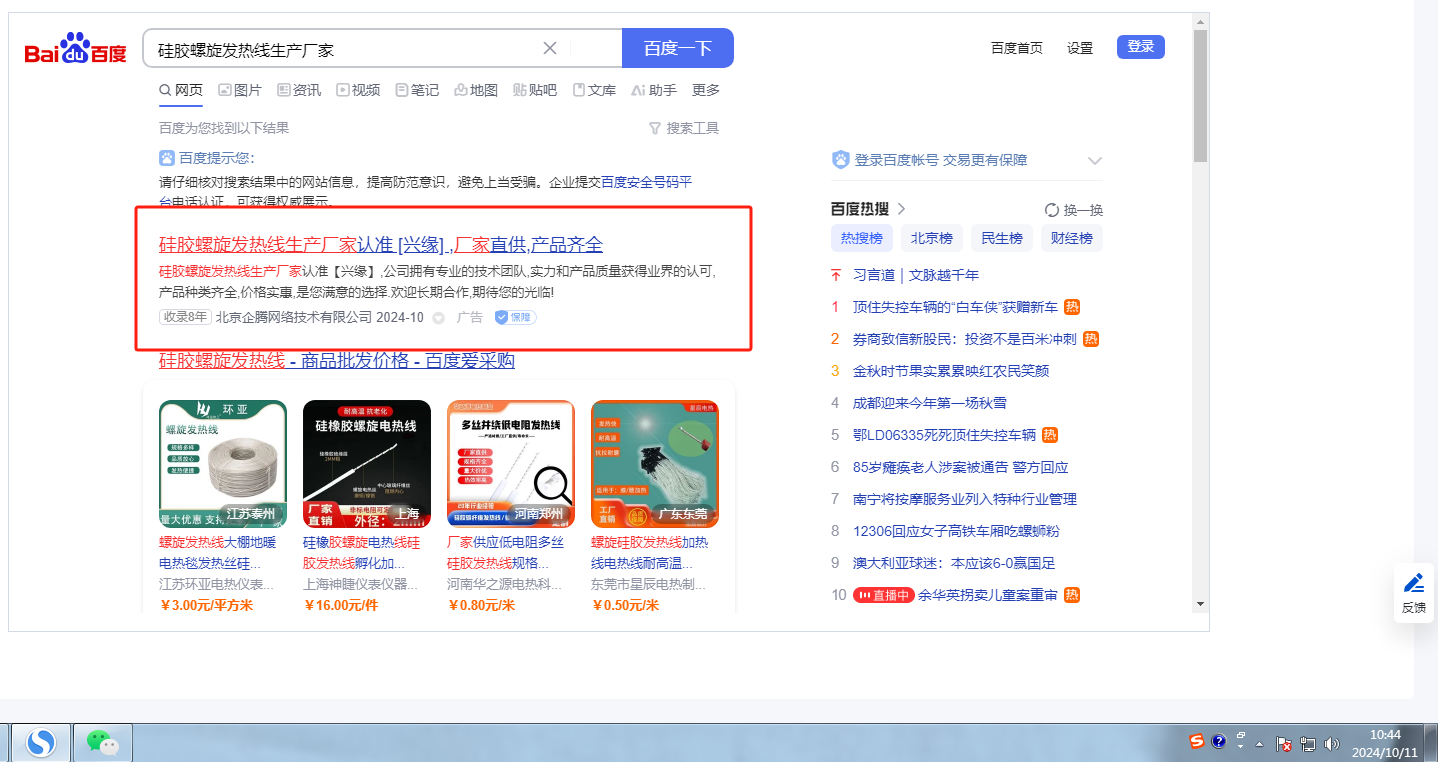Clear the search box with X icon
1438x762 pixels.
(550, 48)
